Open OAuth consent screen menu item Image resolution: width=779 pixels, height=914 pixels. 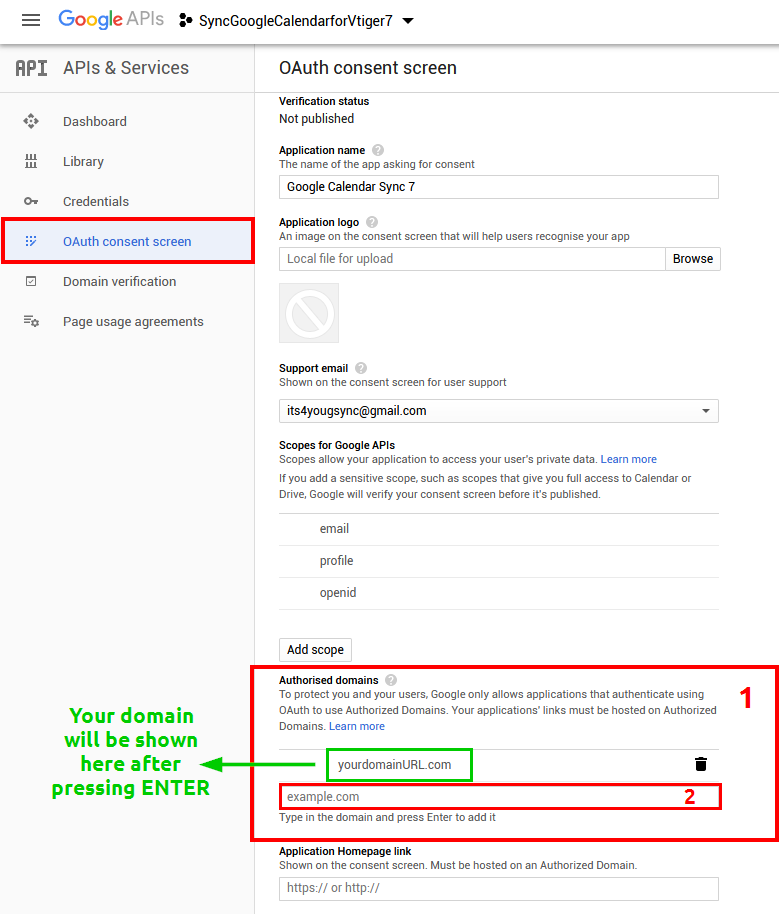[127, 241]
